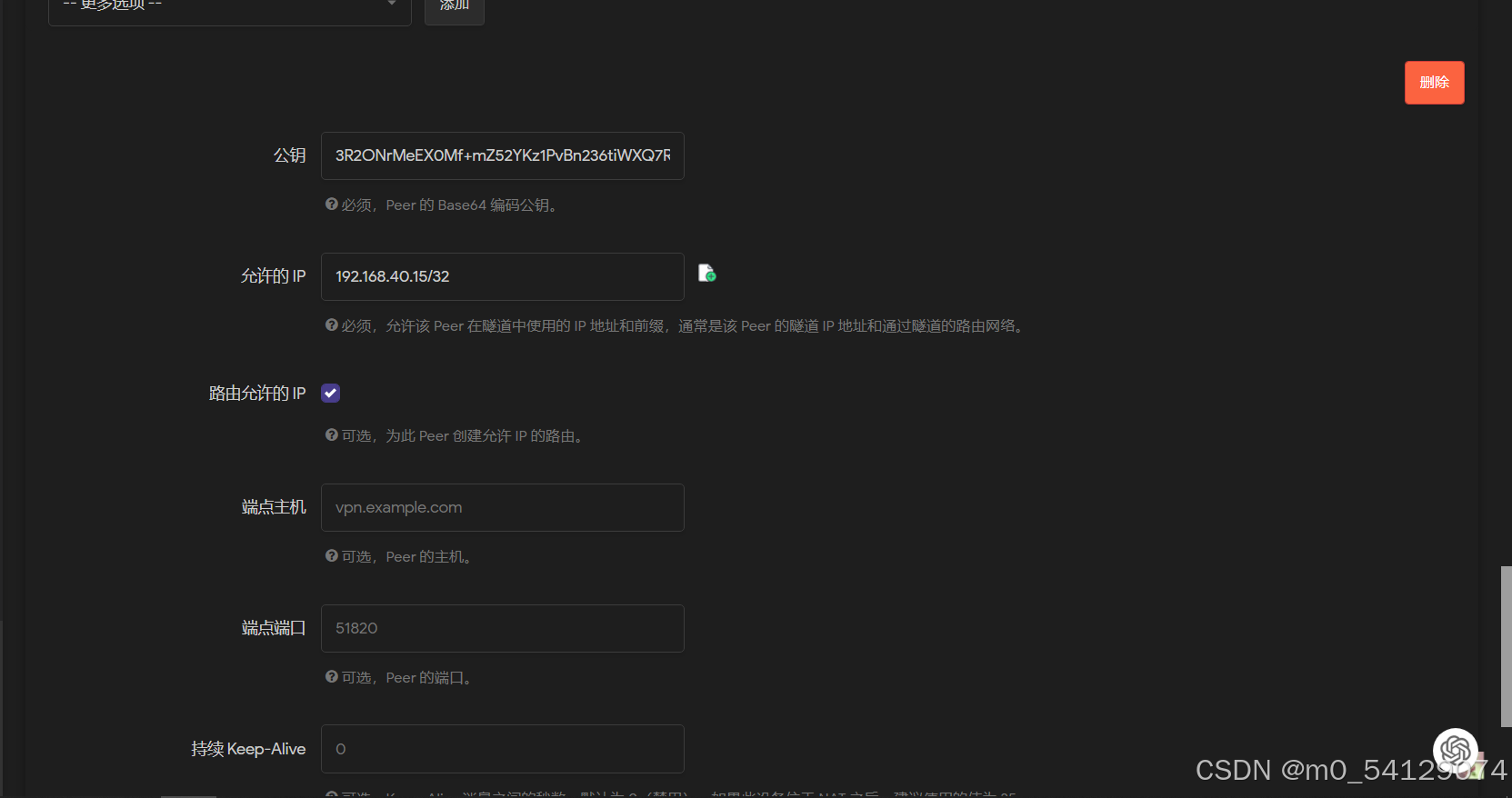Add another allowed IP with the green plus icon
Screen dimensions: 1512x798
[x=706, y=273]
